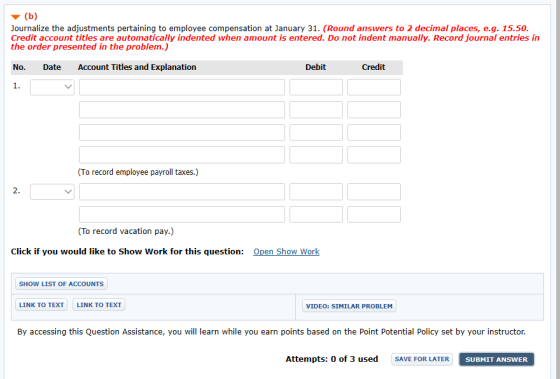Click the Show List of Accounts button

click(61, 284)
